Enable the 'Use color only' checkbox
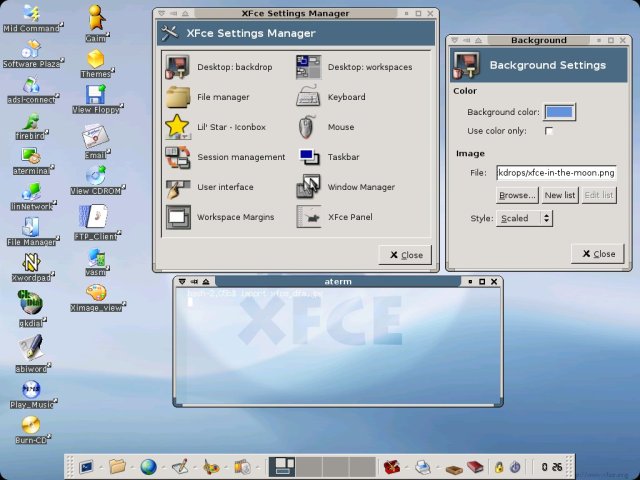640x480 pixels. [549, 131]
